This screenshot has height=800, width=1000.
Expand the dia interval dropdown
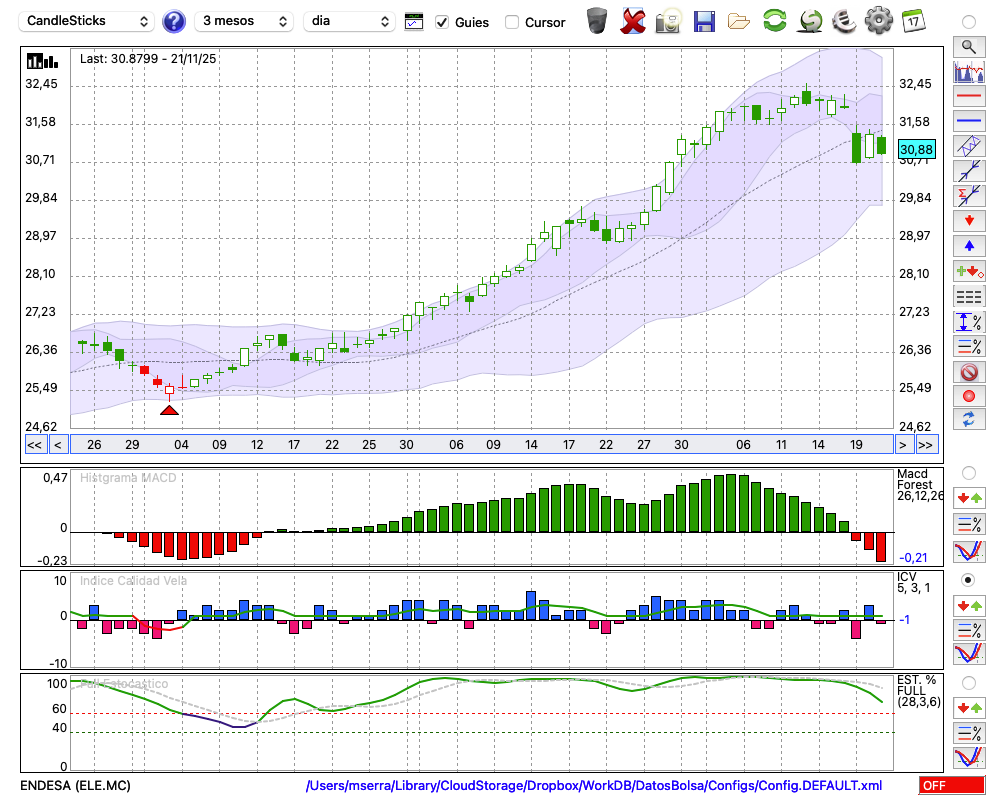click(350, 21)
